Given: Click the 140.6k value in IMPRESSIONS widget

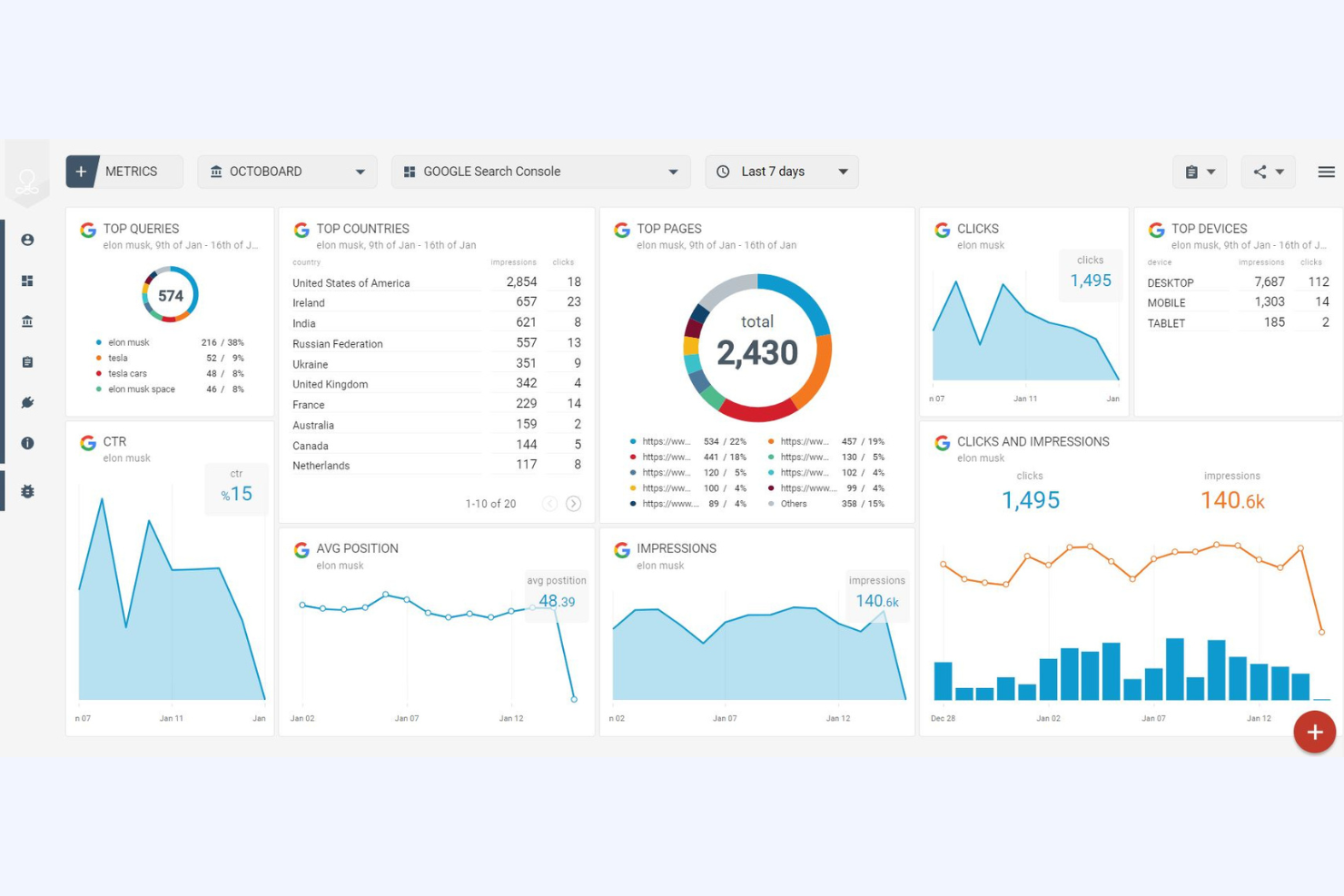Looking at the screenshot, I should [877, 601].
